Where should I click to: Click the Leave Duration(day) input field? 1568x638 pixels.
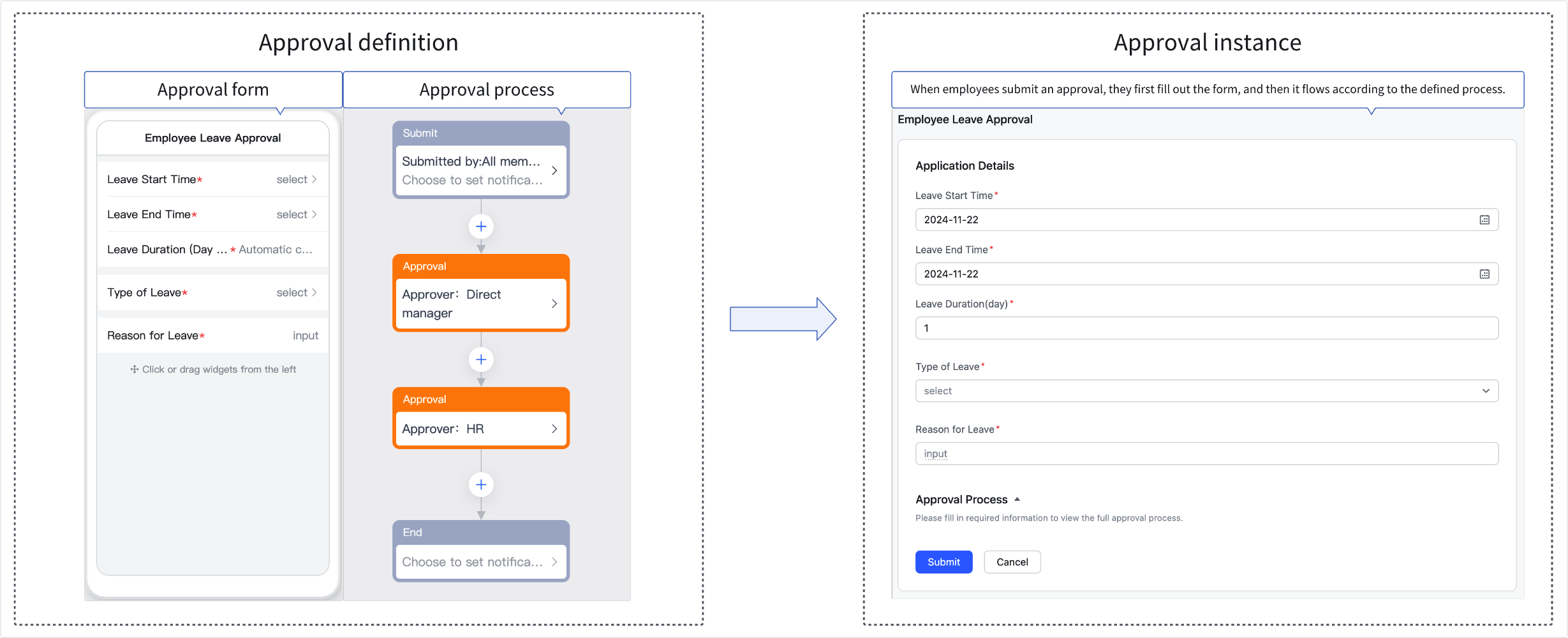[1206, 329]
